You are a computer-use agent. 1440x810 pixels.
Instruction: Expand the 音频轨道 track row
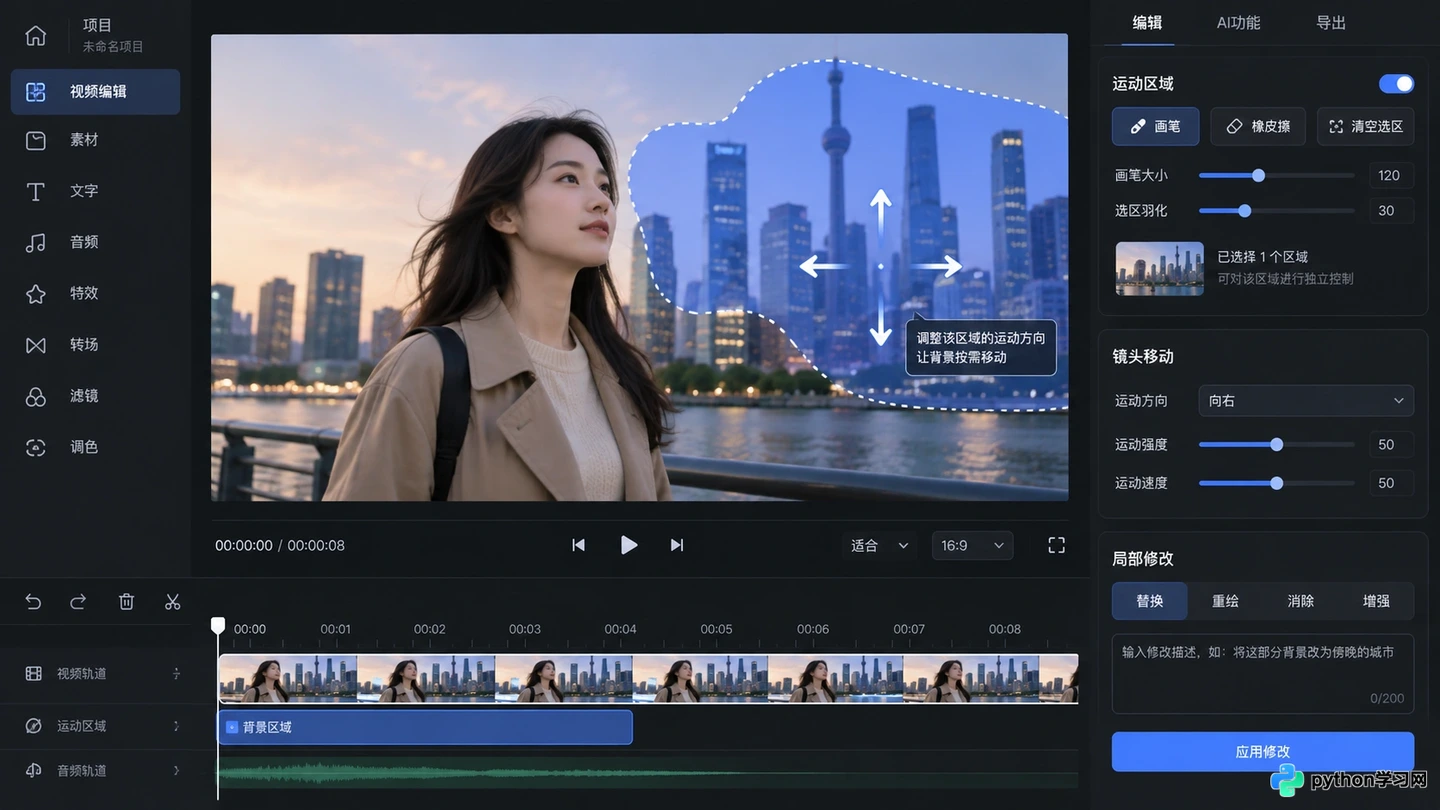tap(177, 771)
